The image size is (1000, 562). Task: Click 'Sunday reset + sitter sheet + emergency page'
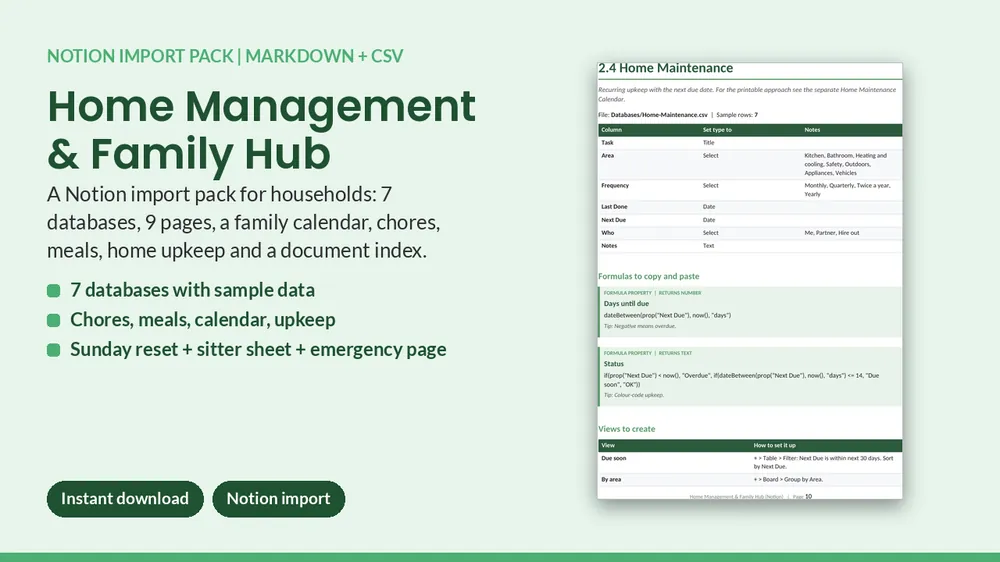pyautogui.click(x=258, y=350)
